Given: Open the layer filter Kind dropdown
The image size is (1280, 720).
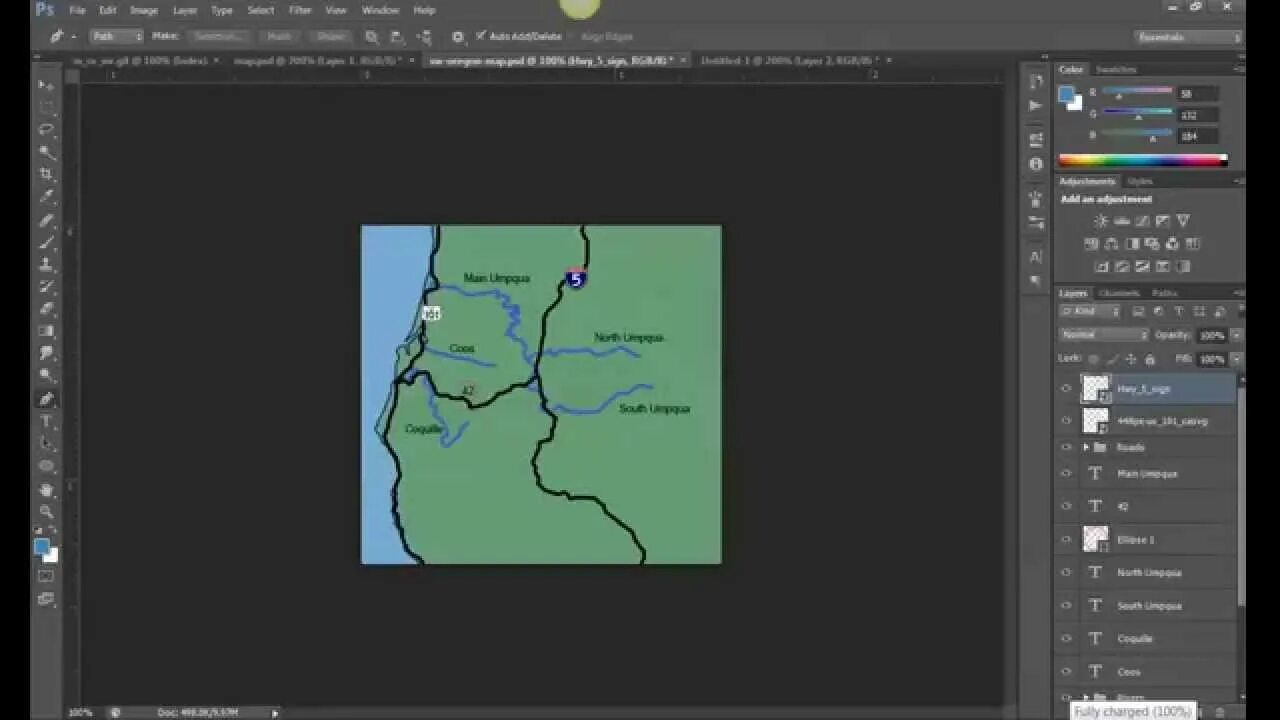Looking at the screenshot, I should 1090,312.
